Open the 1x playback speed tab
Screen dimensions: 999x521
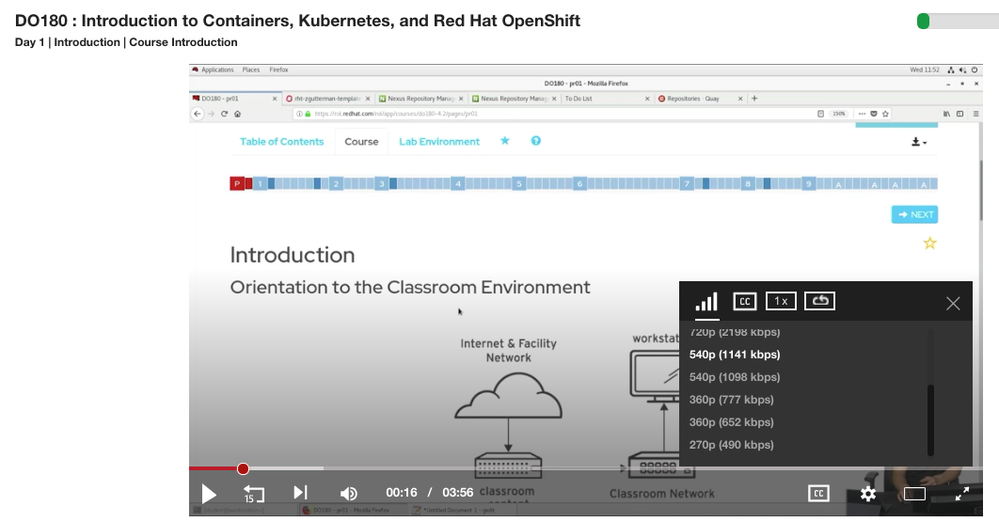781,301
